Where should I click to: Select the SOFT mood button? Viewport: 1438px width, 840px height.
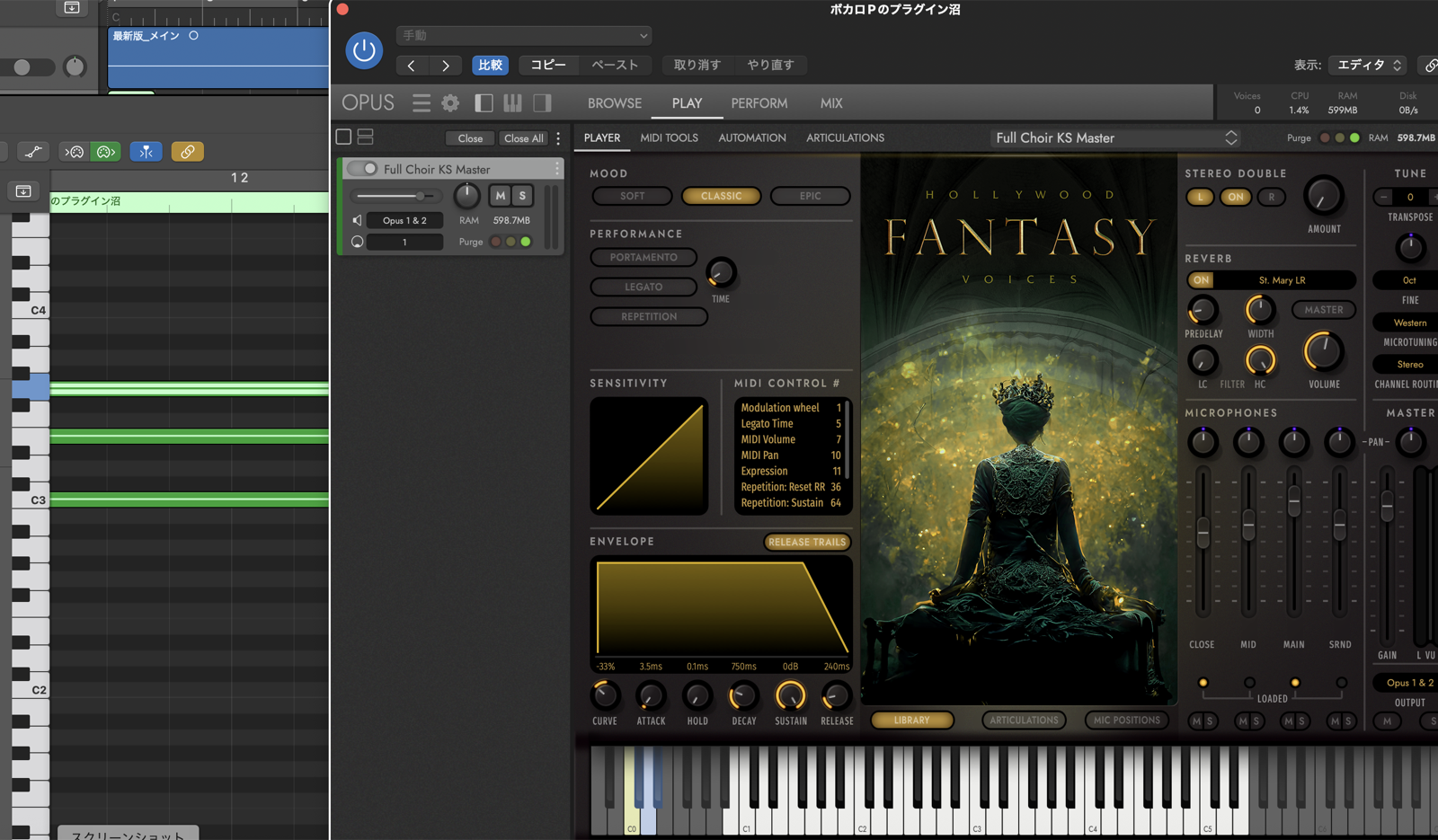point(632,196)
